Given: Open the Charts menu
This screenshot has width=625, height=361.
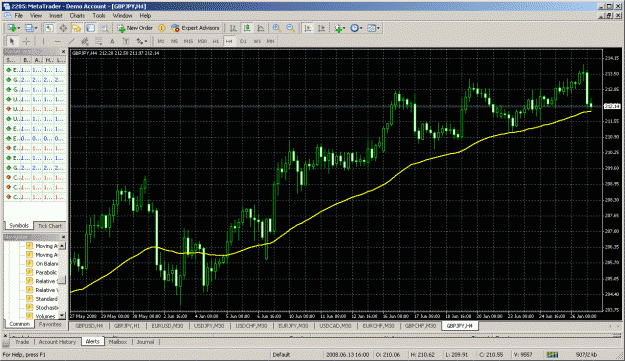Looking at the screenshot, I should tap(77, 16).
